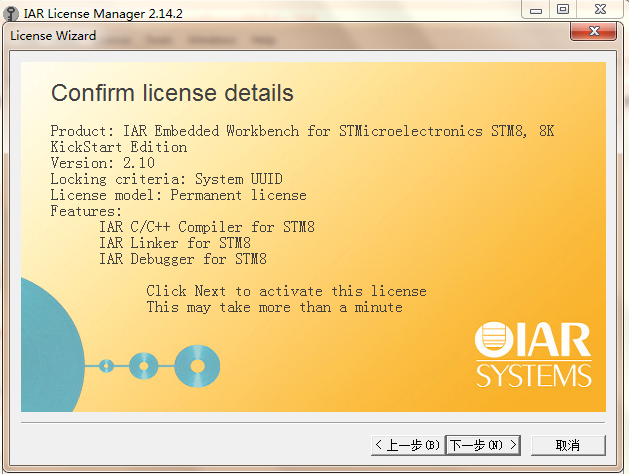The height and width of the screenshot is (474, 629).
Task: Minimize the IAR License Manager window
Action: coord(536,10)
